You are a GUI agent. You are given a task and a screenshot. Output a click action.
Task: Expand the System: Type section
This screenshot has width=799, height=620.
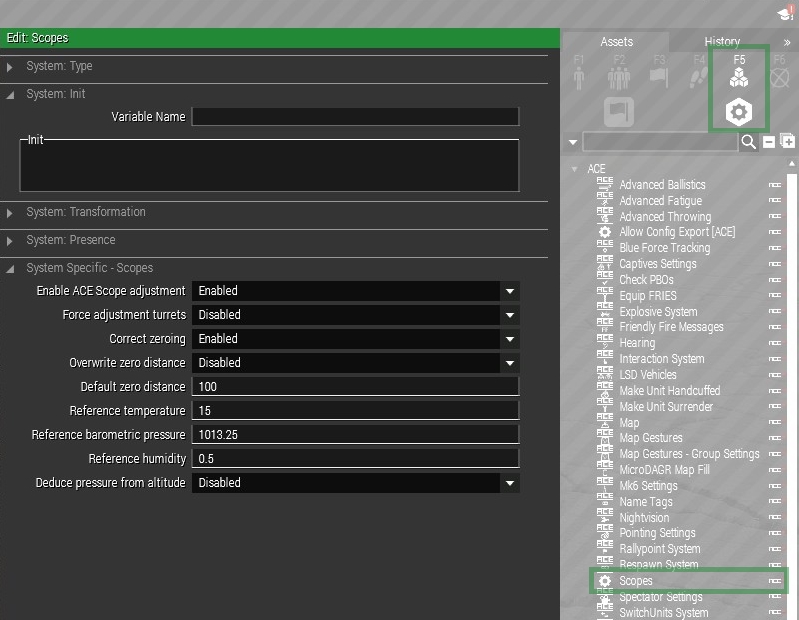[9, 67]
